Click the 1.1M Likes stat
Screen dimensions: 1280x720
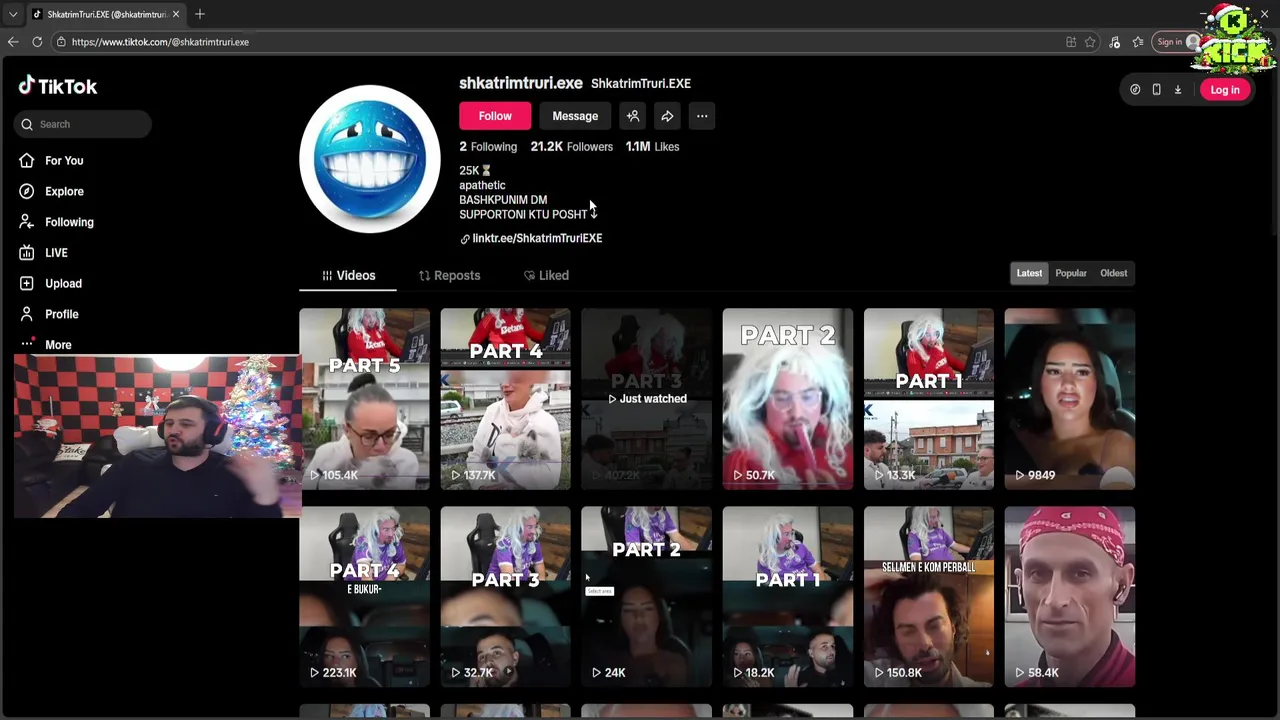point(652,147)
